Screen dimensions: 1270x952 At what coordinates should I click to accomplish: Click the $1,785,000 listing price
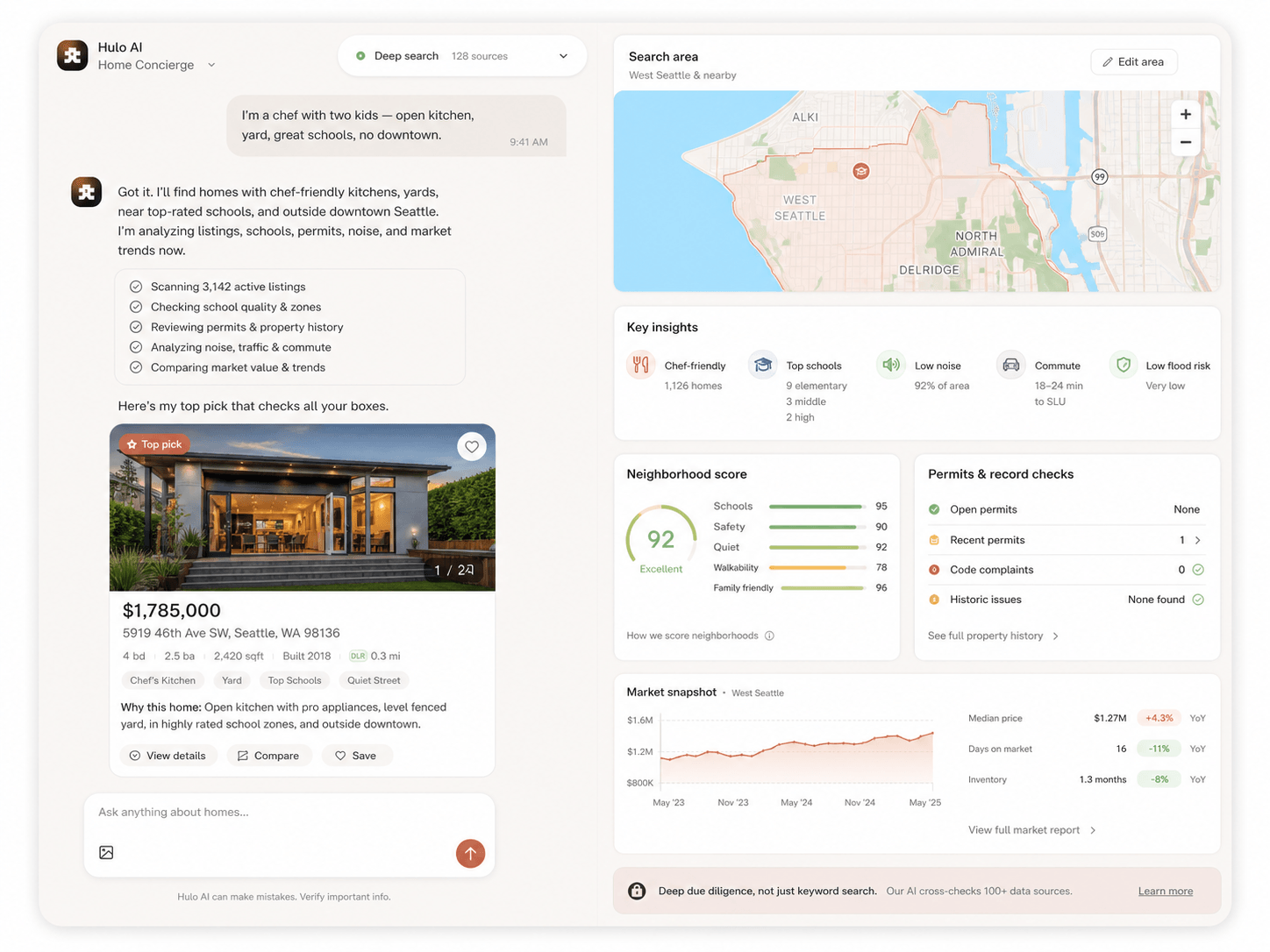(x=171, y=610)
